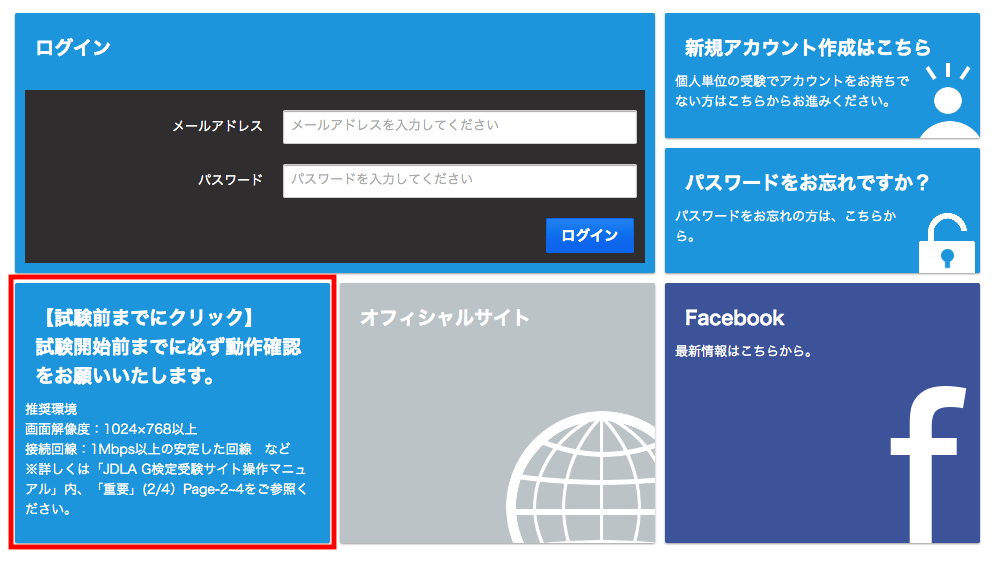Focus the メールアドレス input field
The height and width of the screenshot is (566, 996).
(459, 127)
